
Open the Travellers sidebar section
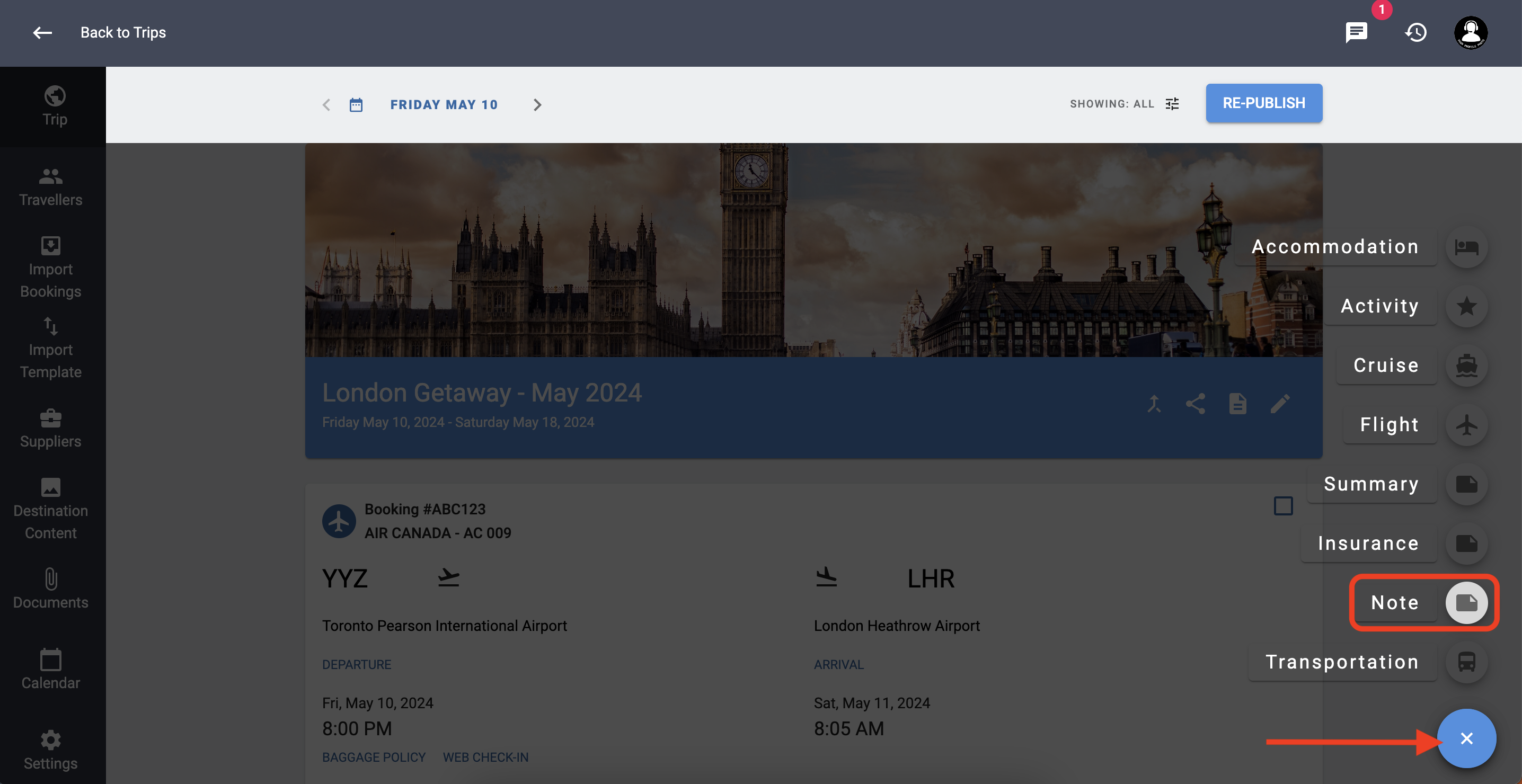(x=51, y=188)
